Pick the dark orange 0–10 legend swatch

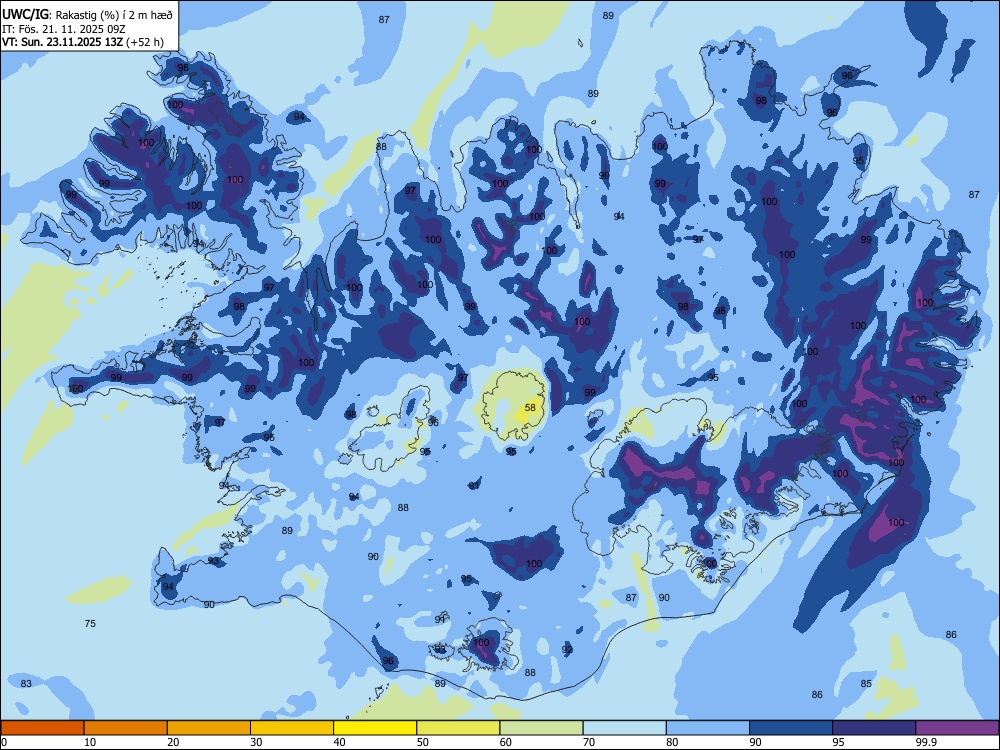[x=42, y=728]
